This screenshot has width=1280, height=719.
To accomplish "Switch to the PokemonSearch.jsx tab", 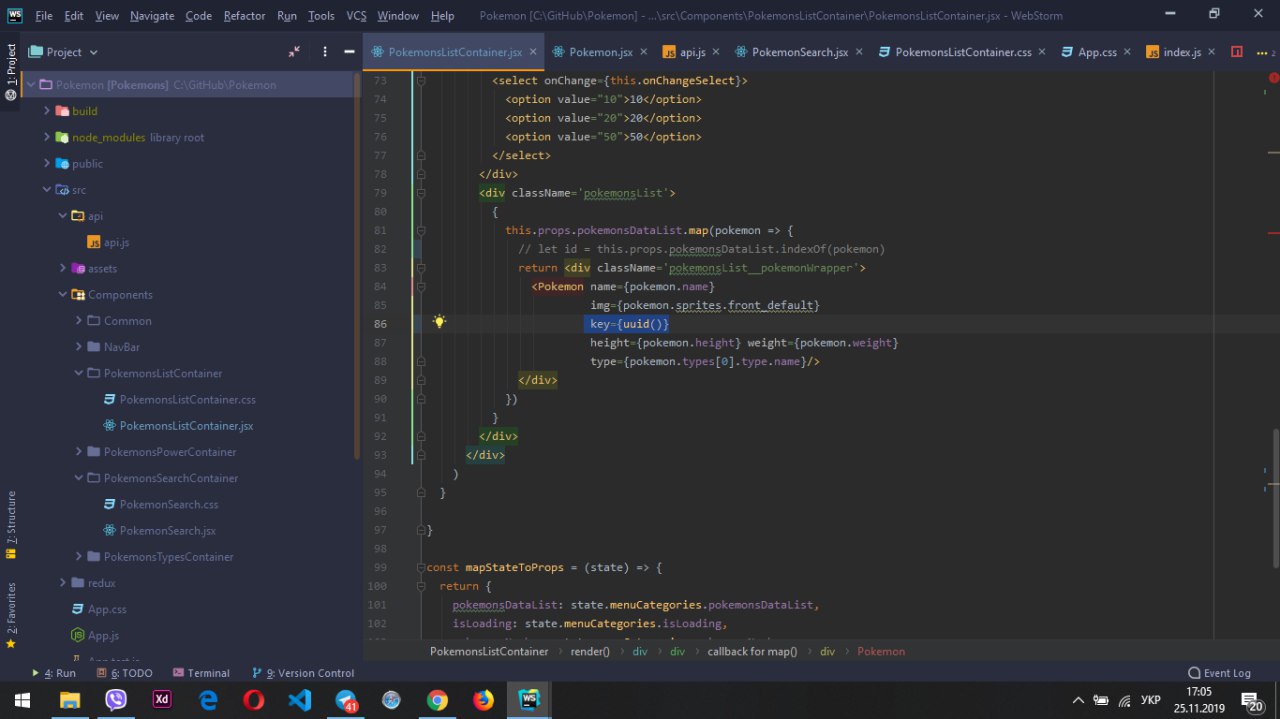I will click(799, 52).
